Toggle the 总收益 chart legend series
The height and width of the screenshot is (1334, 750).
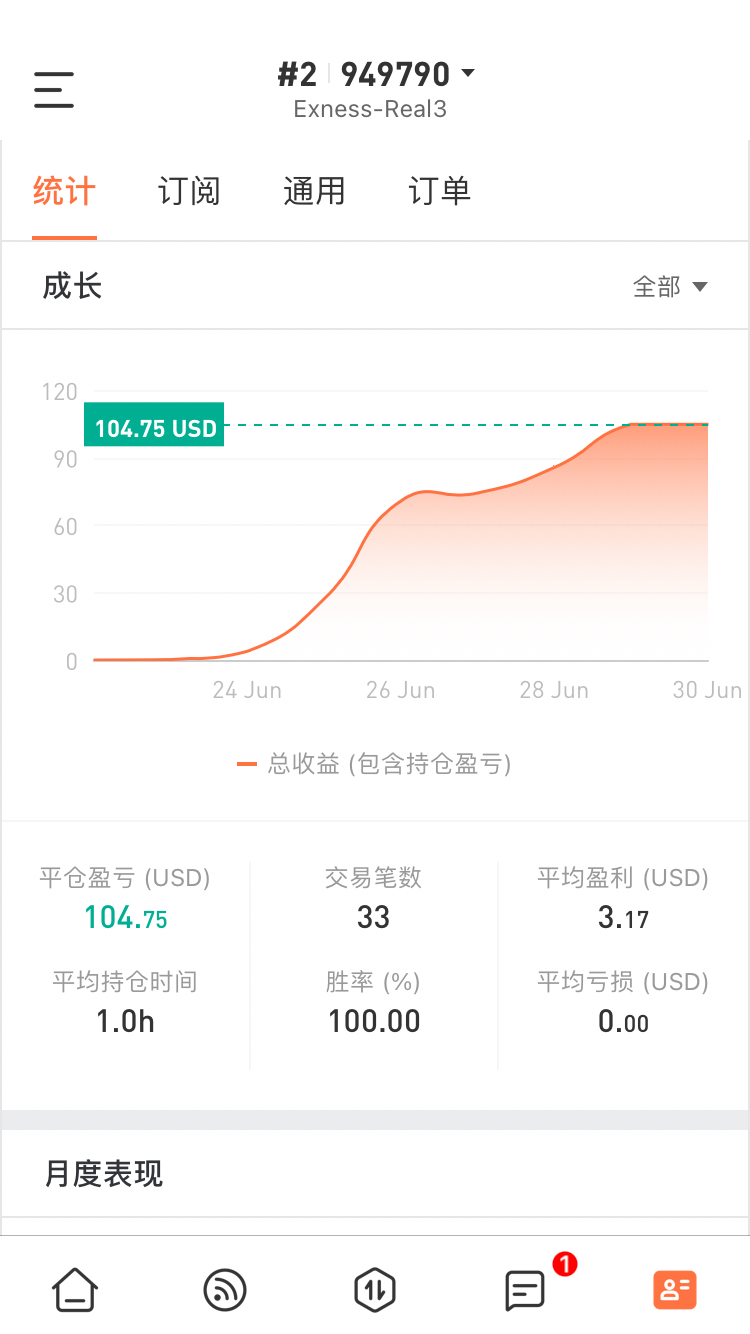tap(375, 764)
